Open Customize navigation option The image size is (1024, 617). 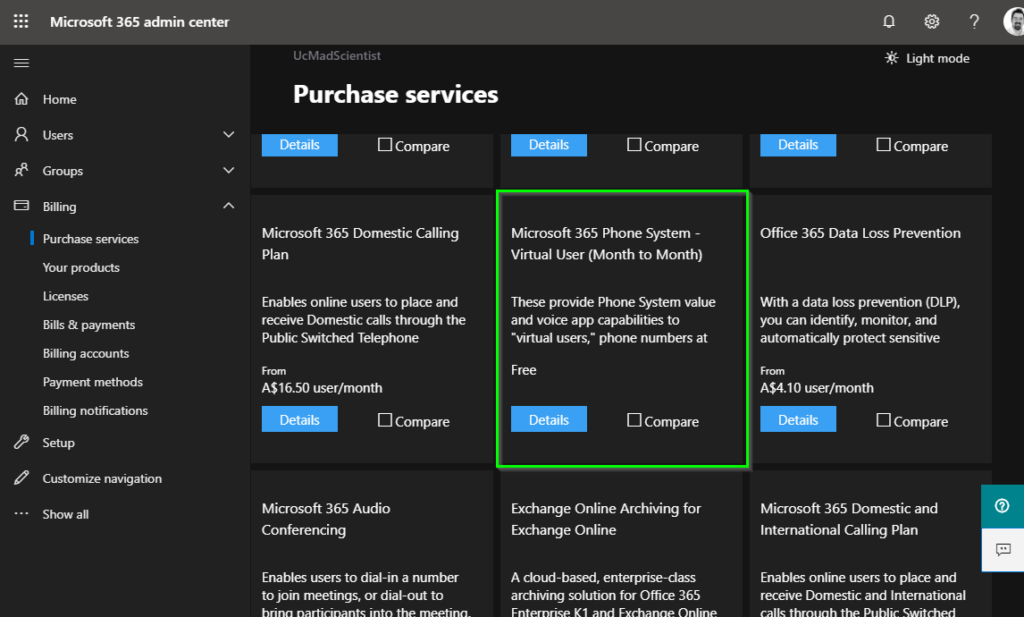coord(102,479)
